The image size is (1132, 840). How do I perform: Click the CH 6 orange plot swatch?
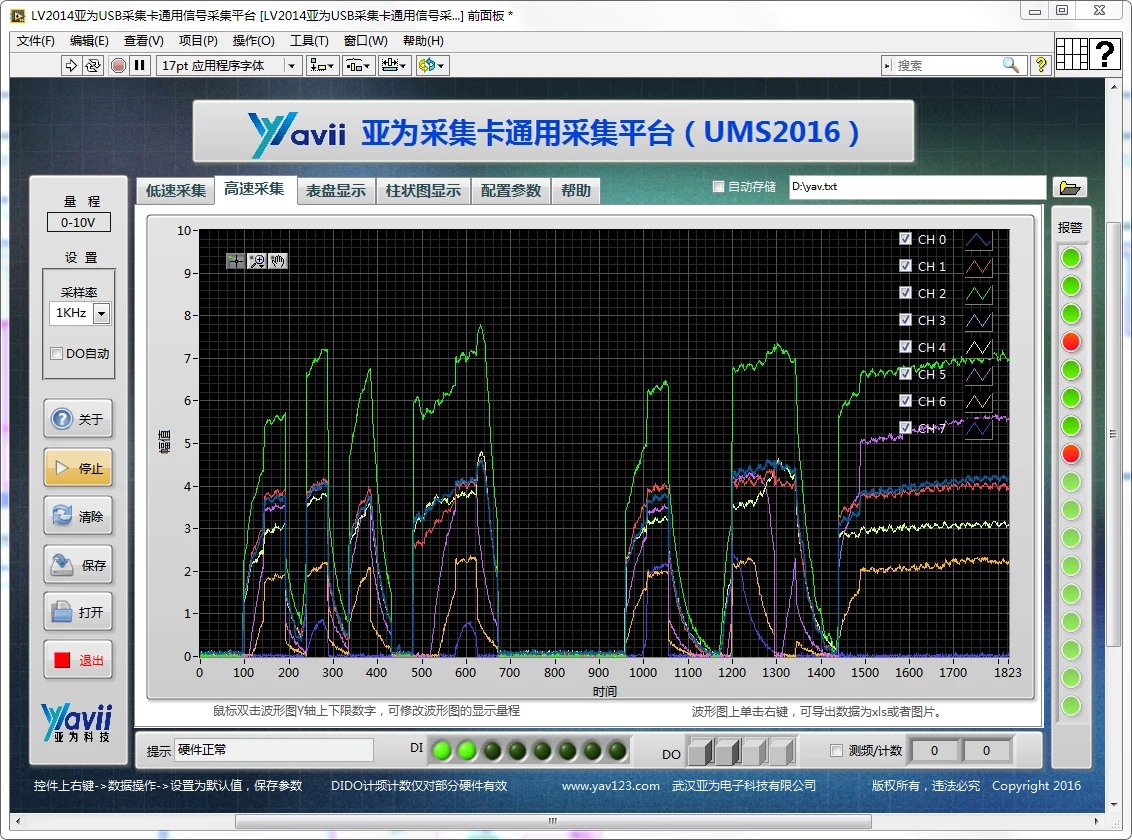tap(978, 401)
